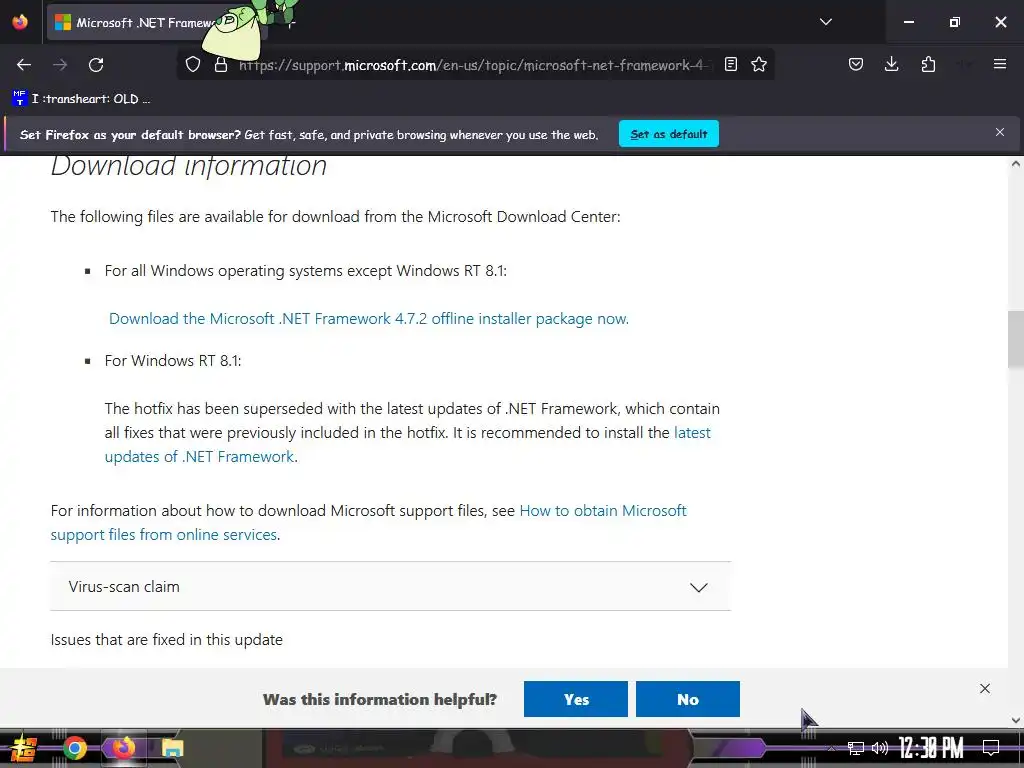Click the Issues that are fixed in this update text
This screenshot has height=768, width=1024.
pos(167,639)
